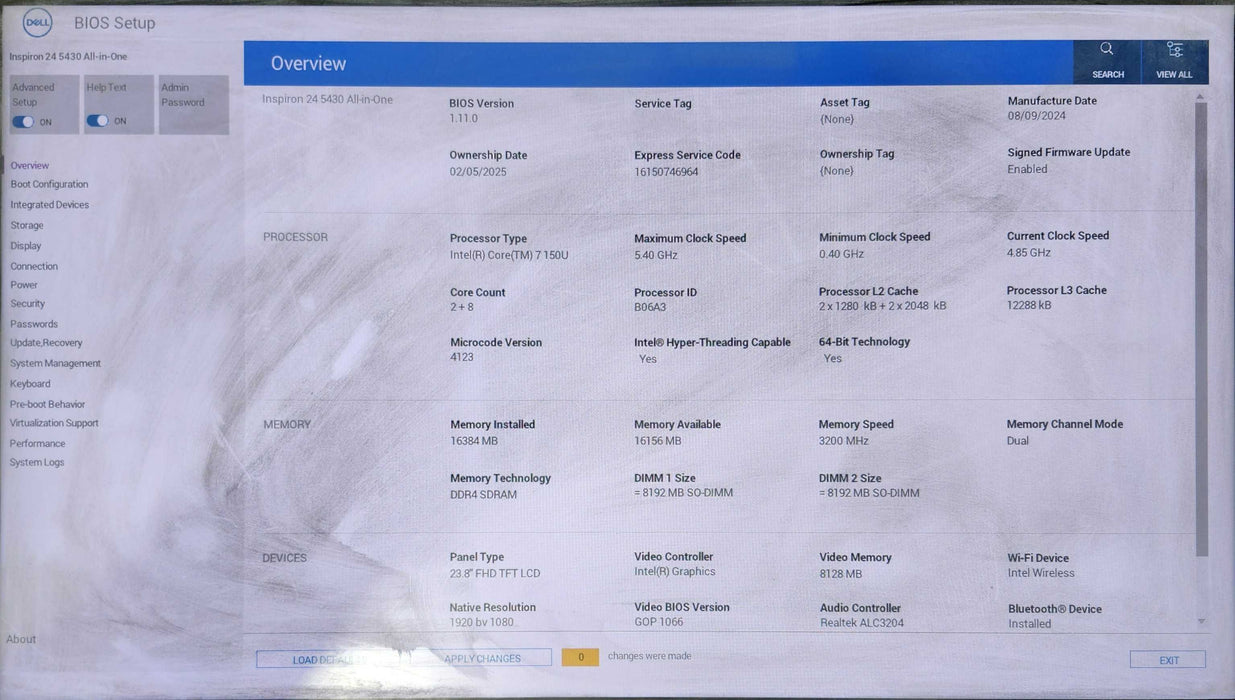Click the VIEW ALL icon

(x=1174, y=61)
